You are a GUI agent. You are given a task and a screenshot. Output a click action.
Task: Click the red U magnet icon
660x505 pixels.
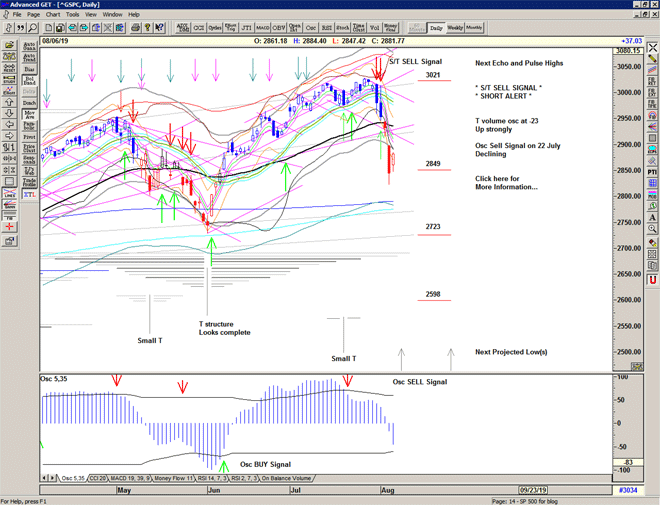652,280
